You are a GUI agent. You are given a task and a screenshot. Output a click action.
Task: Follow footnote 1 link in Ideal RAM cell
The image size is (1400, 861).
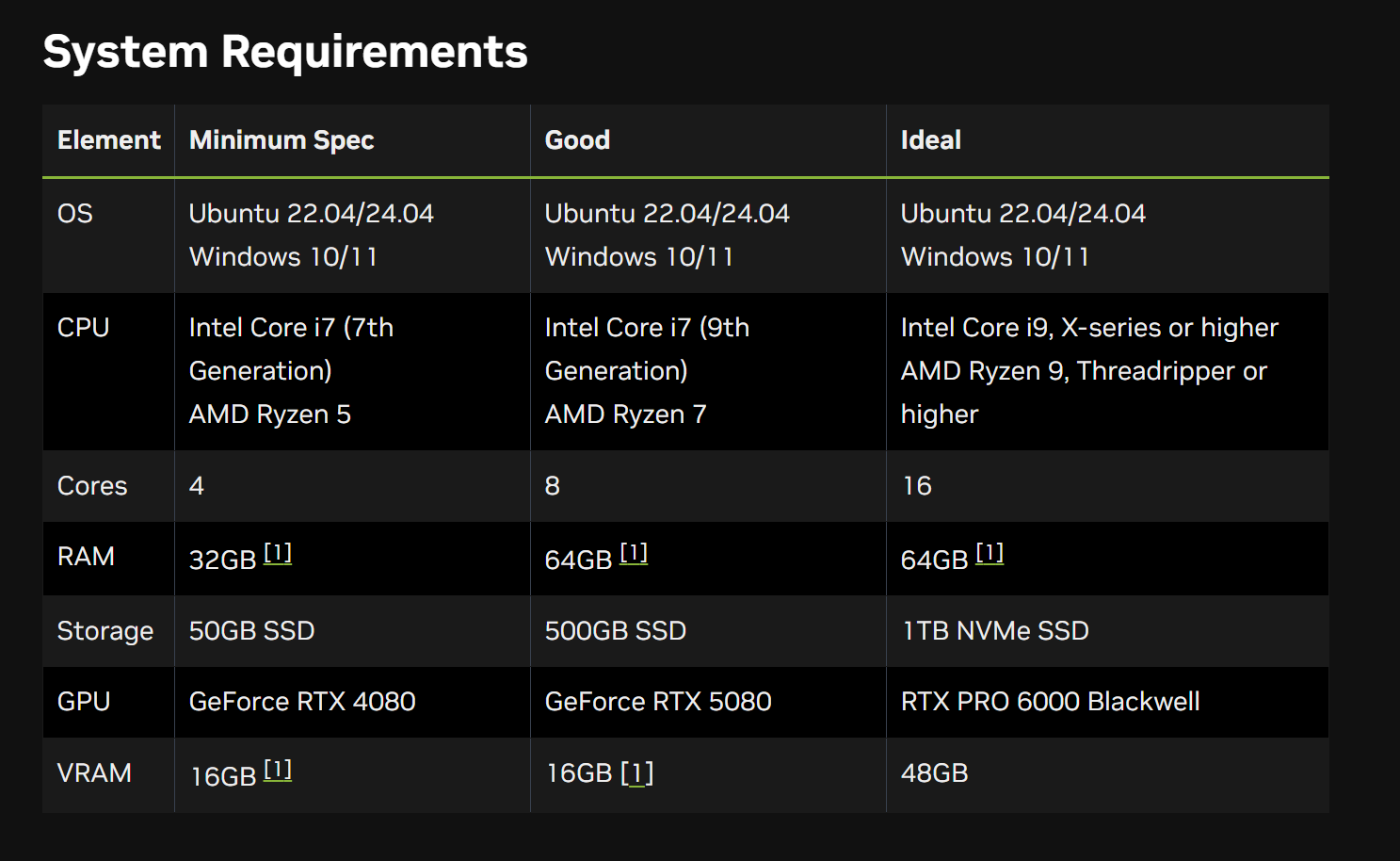(x=990, y=554)
